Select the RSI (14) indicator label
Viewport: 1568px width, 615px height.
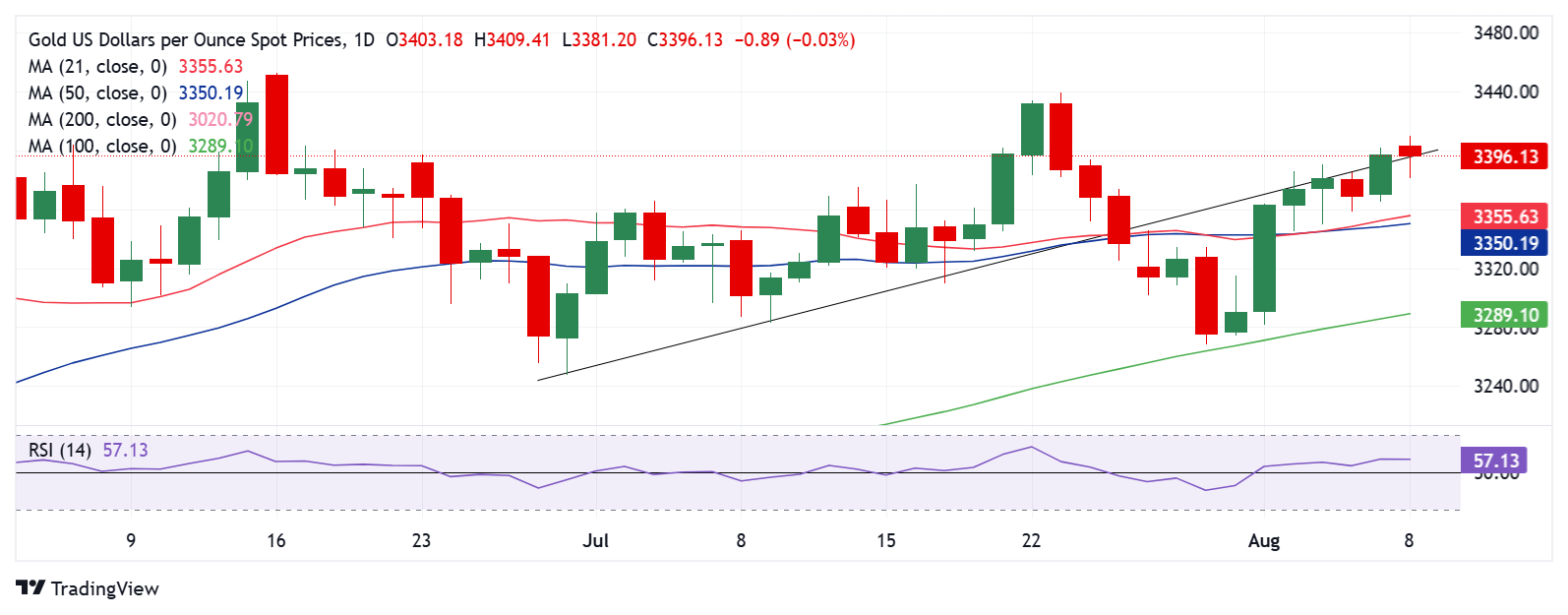click(x=60, y=451)
